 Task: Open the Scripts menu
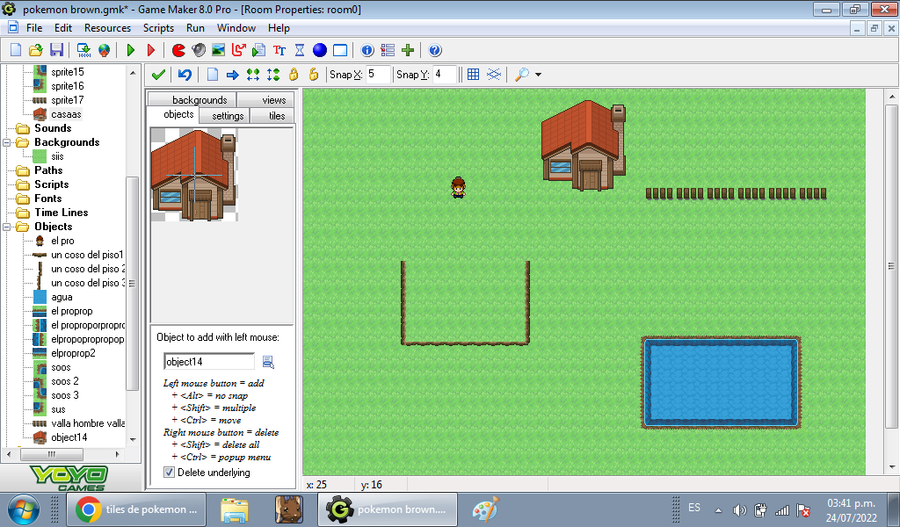pyautogui.click(x=158, y=28)
